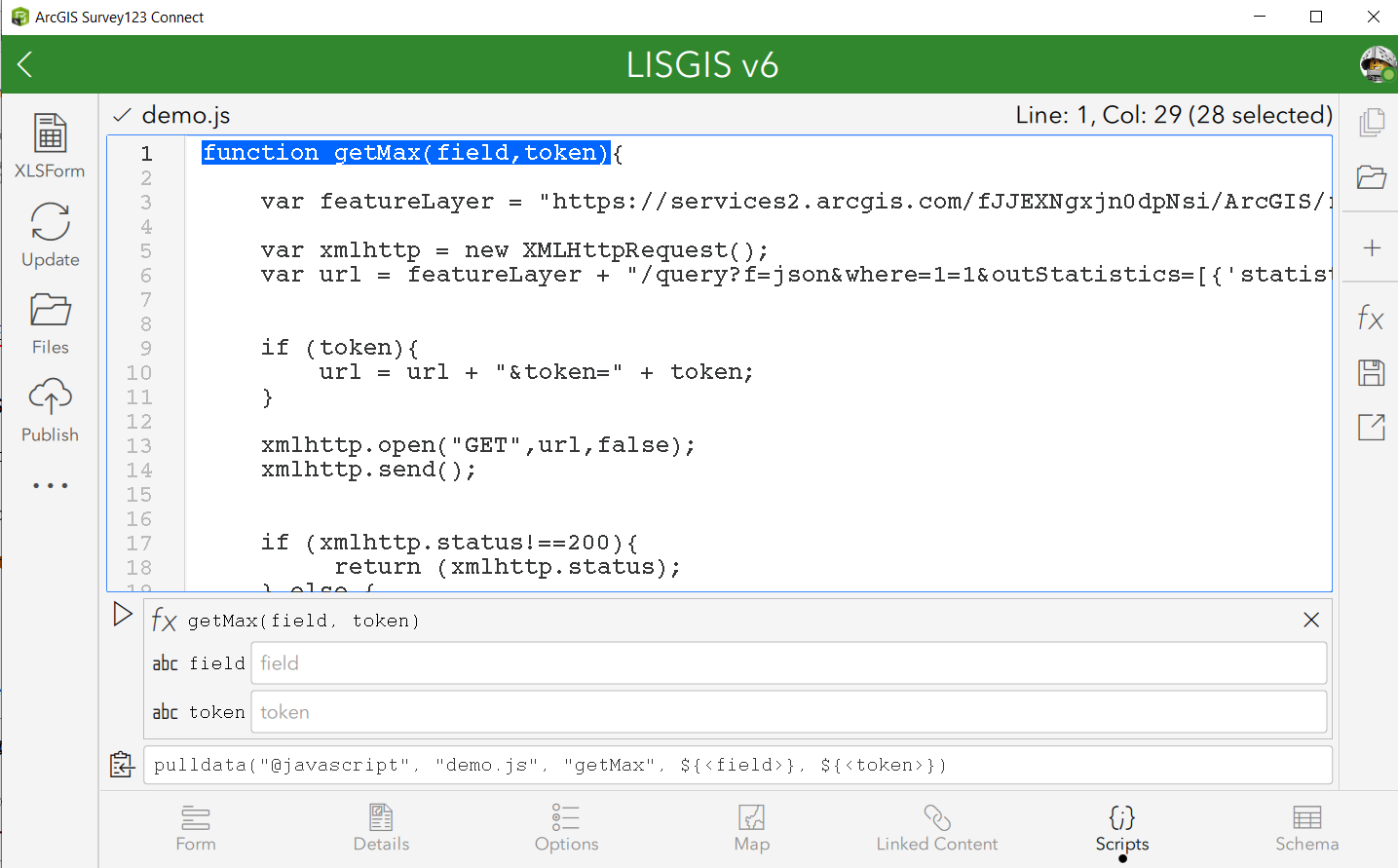Run the getMax function with play button
This screenshot has height=868, width=1398.
point(123,614)
